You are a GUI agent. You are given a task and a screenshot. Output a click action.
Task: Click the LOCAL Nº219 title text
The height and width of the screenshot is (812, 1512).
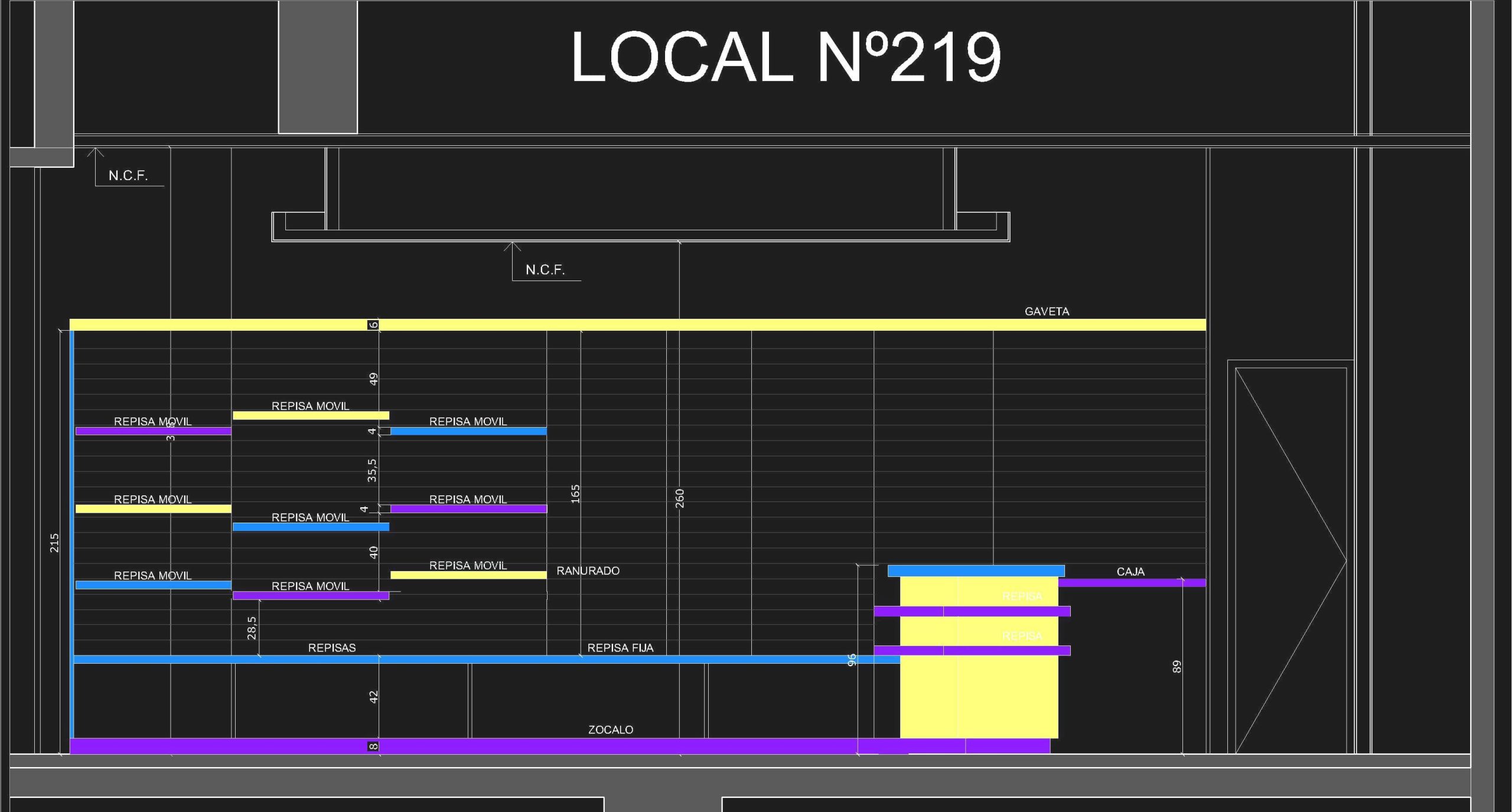coord(786,57)
